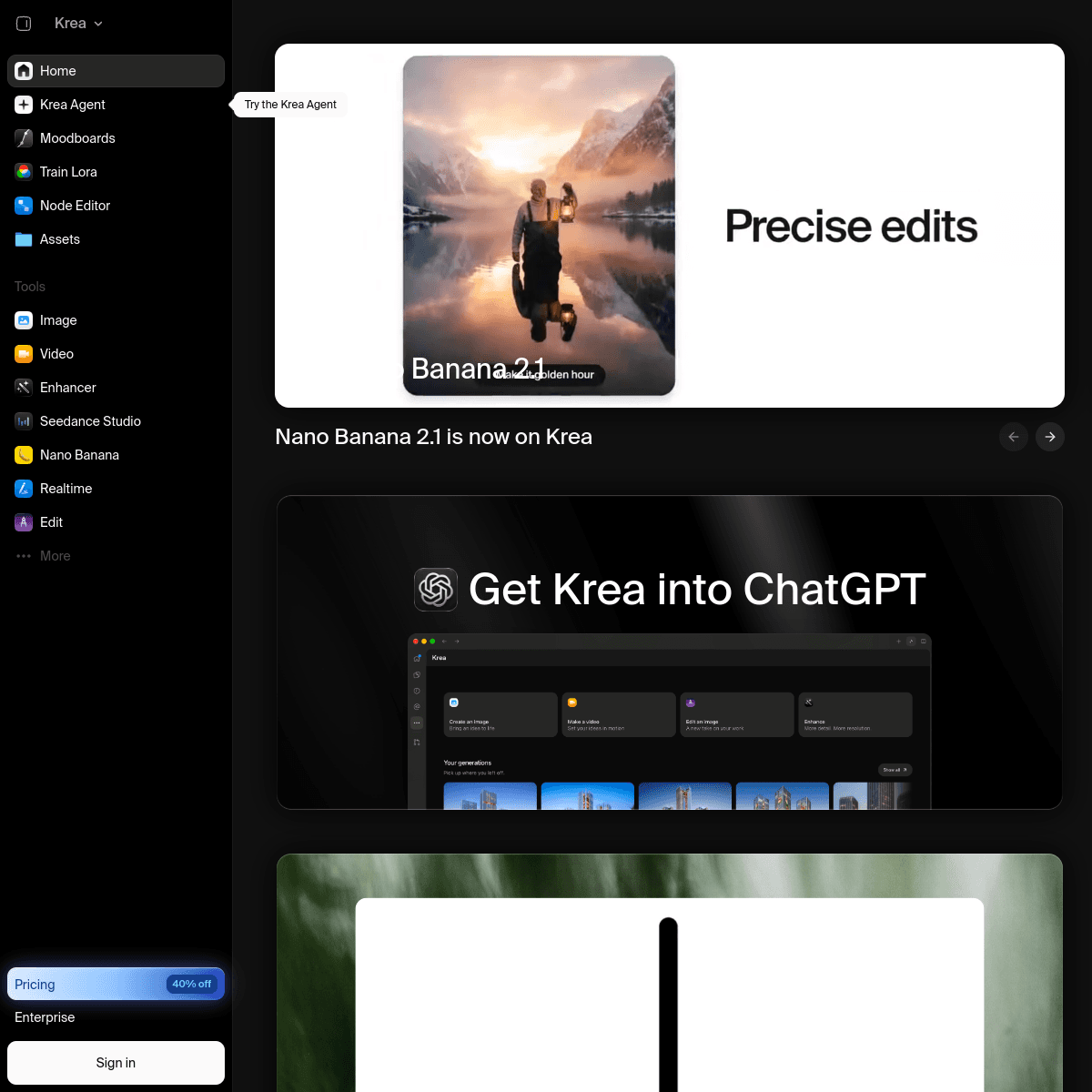This screenshot has height=1092, width=1092.
Task: Click the Video tool camera icon
Action: point(24,354)
